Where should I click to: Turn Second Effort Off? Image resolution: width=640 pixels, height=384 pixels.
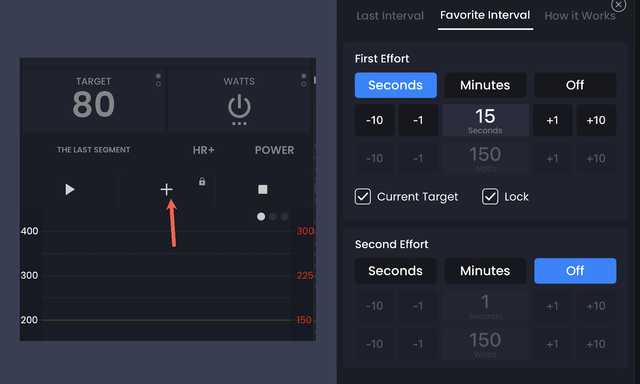click(x=575, y=271)
